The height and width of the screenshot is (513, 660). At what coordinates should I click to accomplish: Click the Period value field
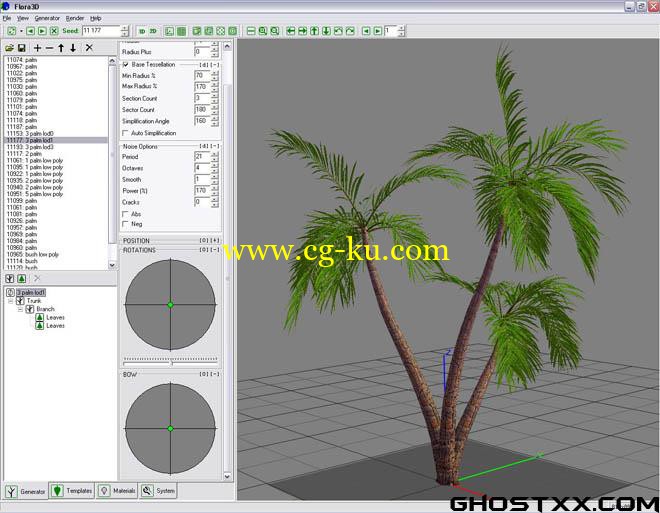click(202, 157)
